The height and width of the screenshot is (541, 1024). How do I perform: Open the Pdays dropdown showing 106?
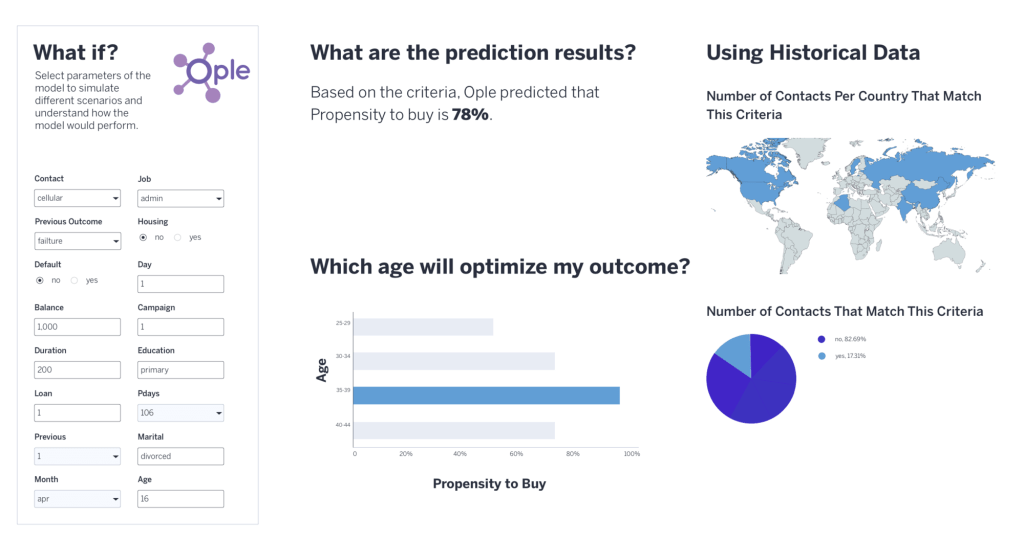[x=180, y=413]
